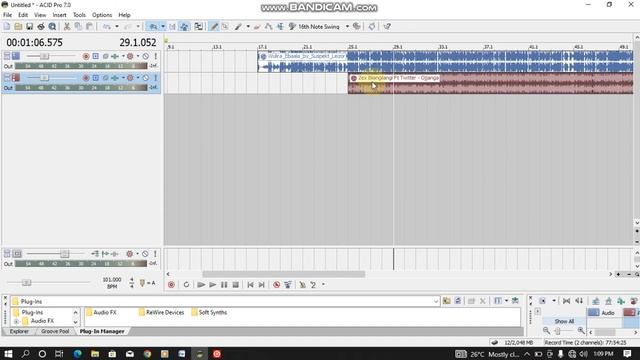Select the Paint brush tool

tap(238, 27)
